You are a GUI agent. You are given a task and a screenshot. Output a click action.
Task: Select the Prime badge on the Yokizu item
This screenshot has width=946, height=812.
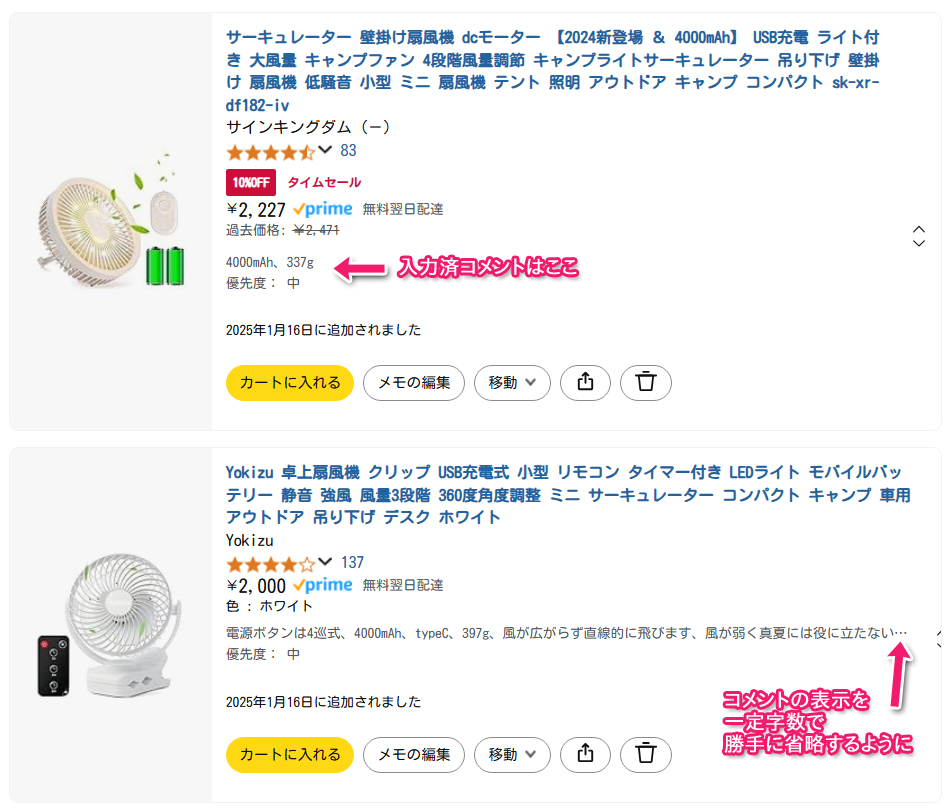click(x=323, y=584)
